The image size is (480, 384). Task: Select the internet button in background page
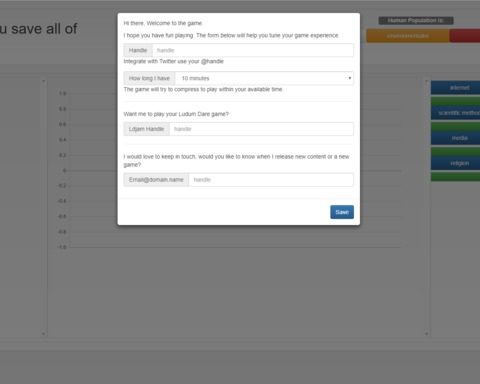click(455, 88)
